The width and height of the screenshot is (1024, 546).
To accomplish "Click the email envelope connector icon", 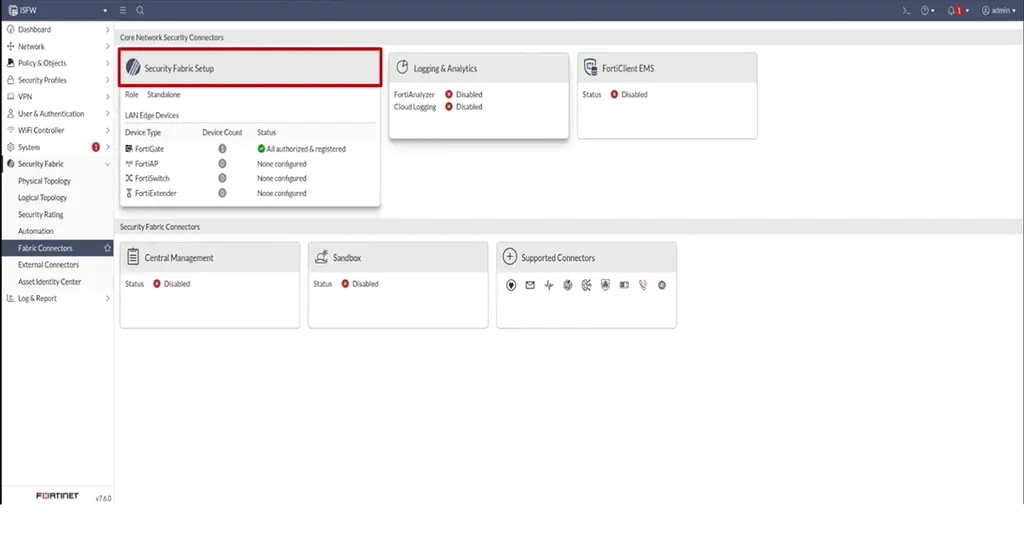I will [530, 285].
